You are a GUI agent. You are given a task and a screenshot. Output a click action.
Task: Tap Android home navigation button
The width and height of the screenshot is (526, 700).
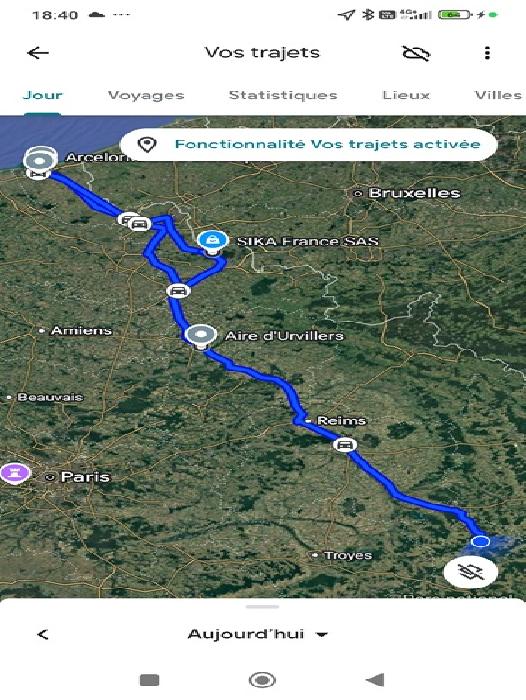262,680
